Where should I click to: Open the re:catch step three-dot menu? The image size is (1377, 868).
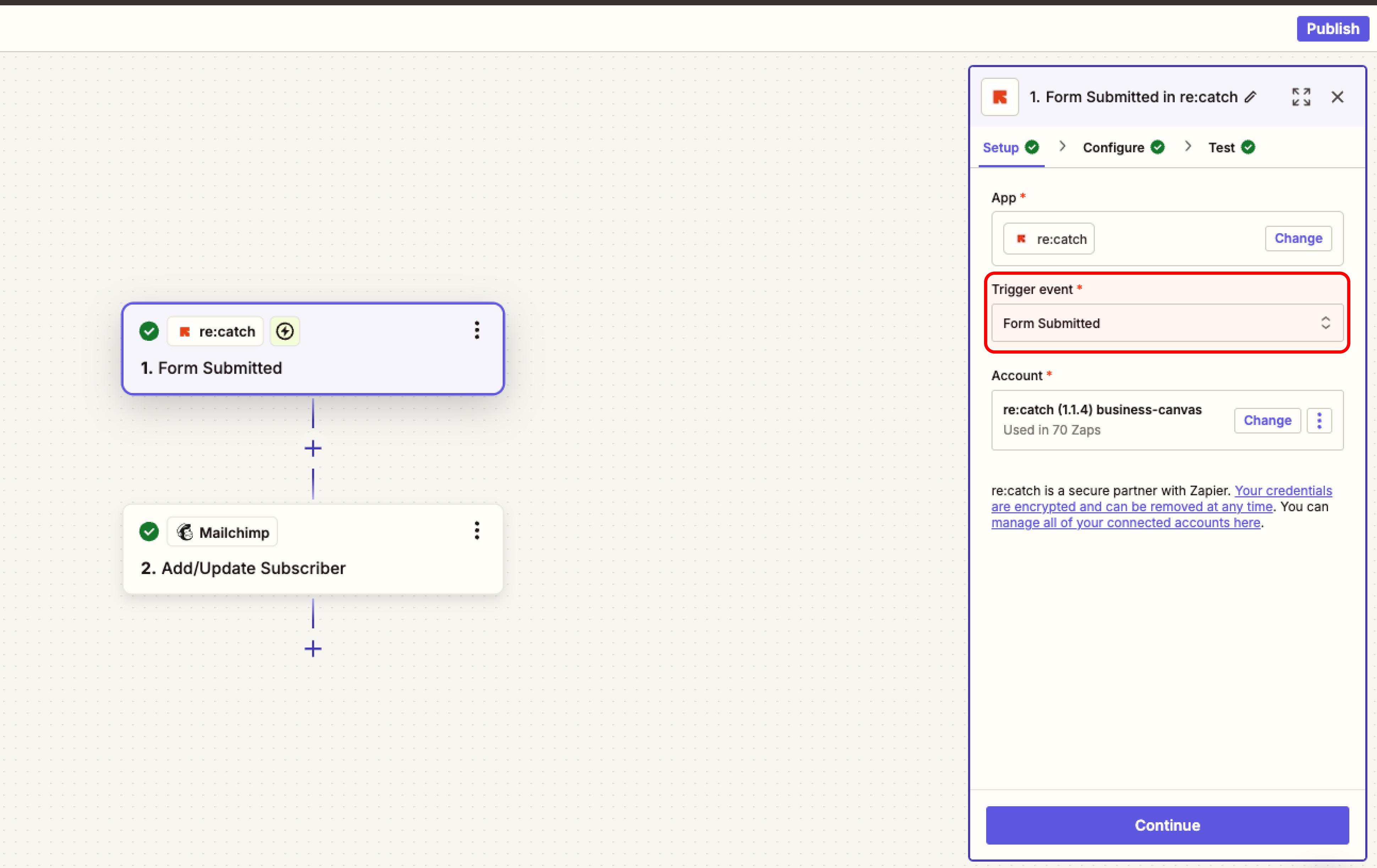tap(476, 331)
